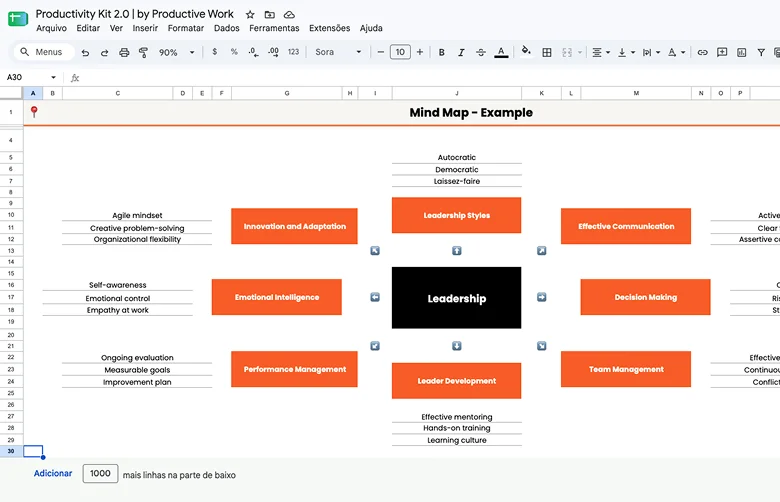Click the red pin icon in row 1
This screenshot has width=780, height=502.
click(x=34, y=112)
